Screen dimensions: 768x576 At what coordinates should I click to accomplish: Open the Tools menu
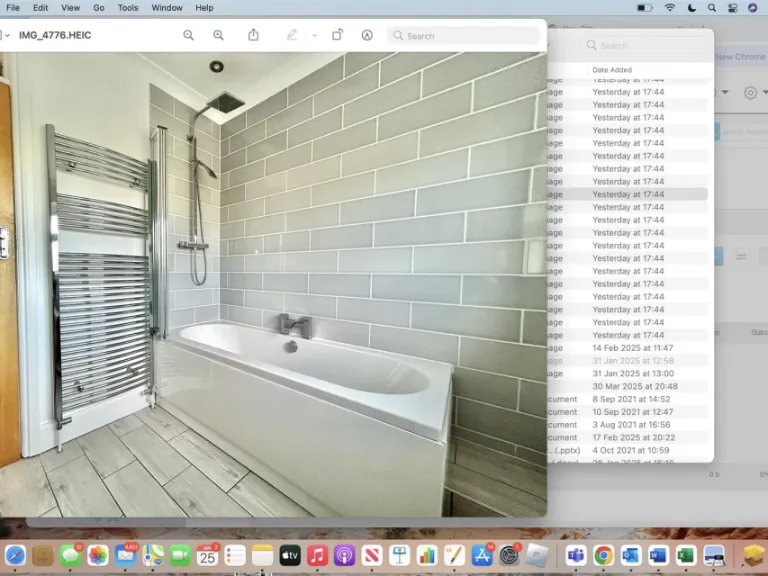(x=128, y=8)
